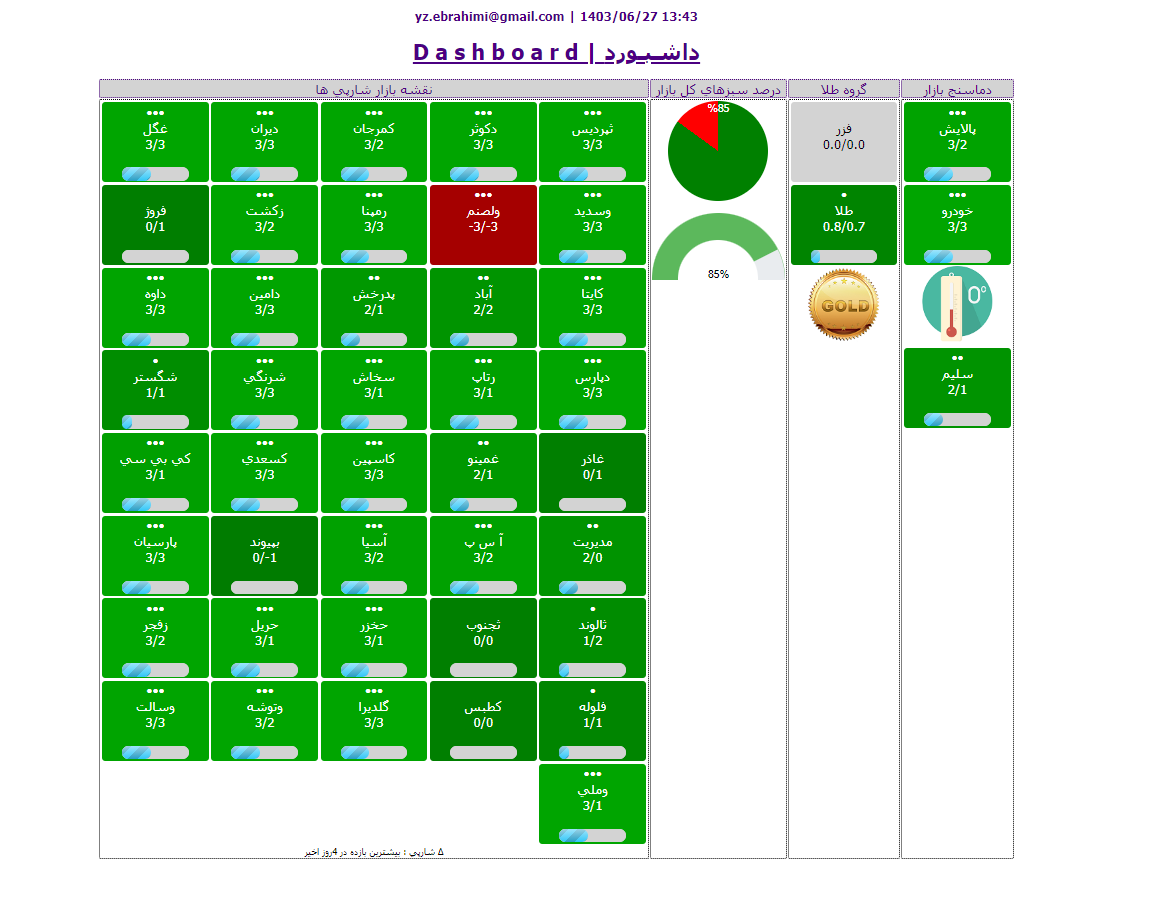Open the وملی stock tile
1158x909 pixels.
[592, 803]
